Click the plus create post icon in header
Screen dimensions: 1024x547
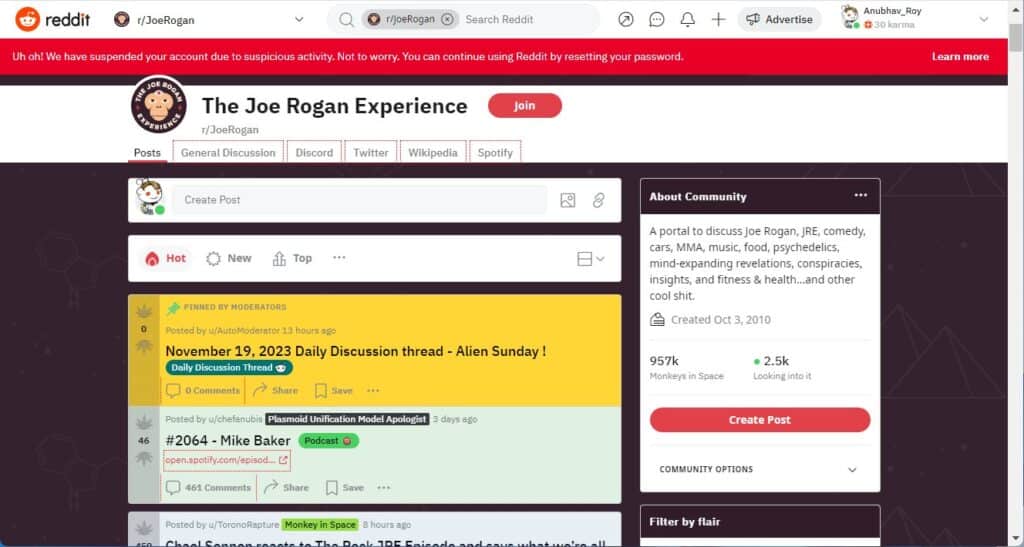718,19
